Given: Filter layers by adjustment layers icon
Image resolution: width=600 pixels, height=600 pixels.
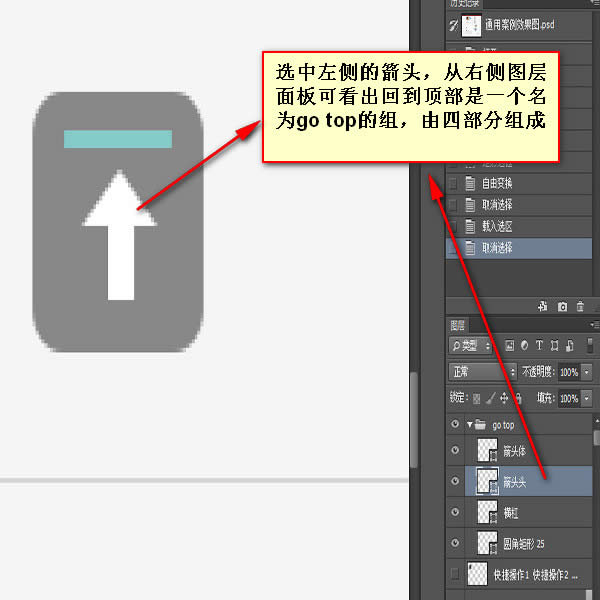Looking at the screenshot, I should [526, 345].
